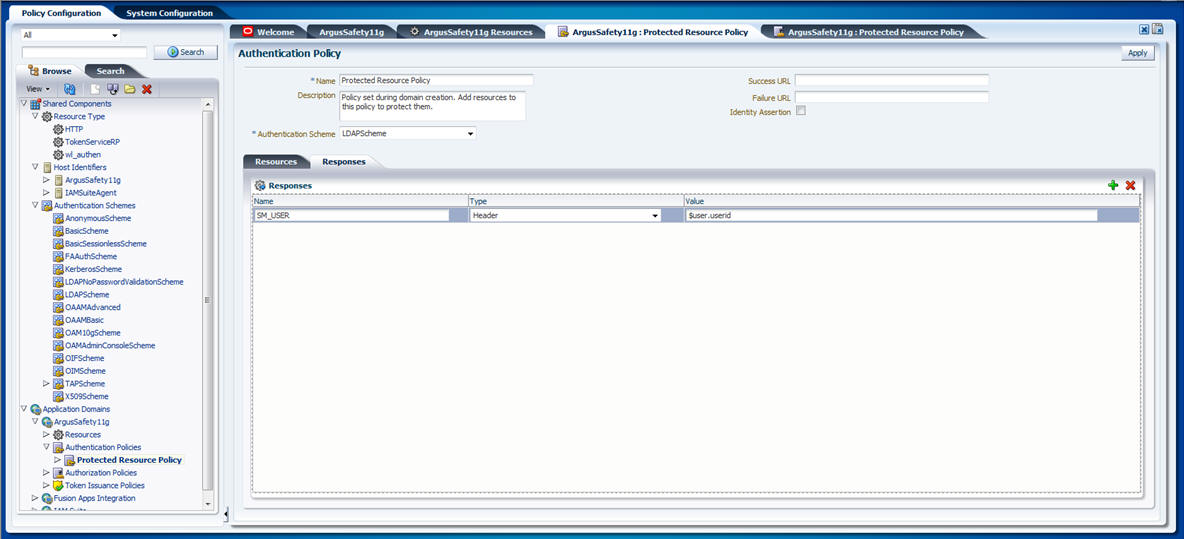Screen dimensions: 1184x539
Task: Switch to the Resources sub-tab
Action: 276,162
